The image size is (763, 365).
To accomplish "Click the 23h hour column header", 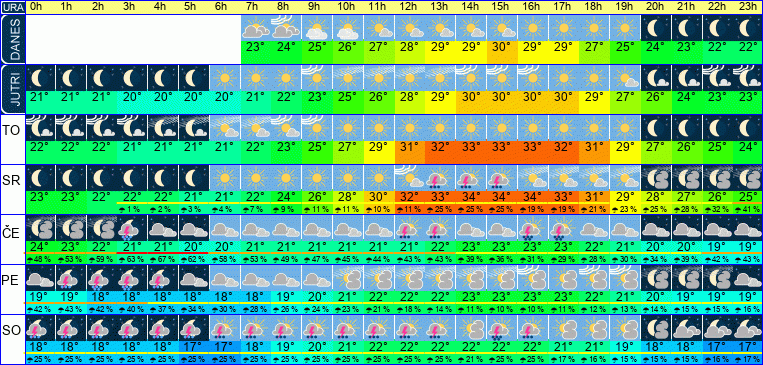I will [x=748, y=7].
